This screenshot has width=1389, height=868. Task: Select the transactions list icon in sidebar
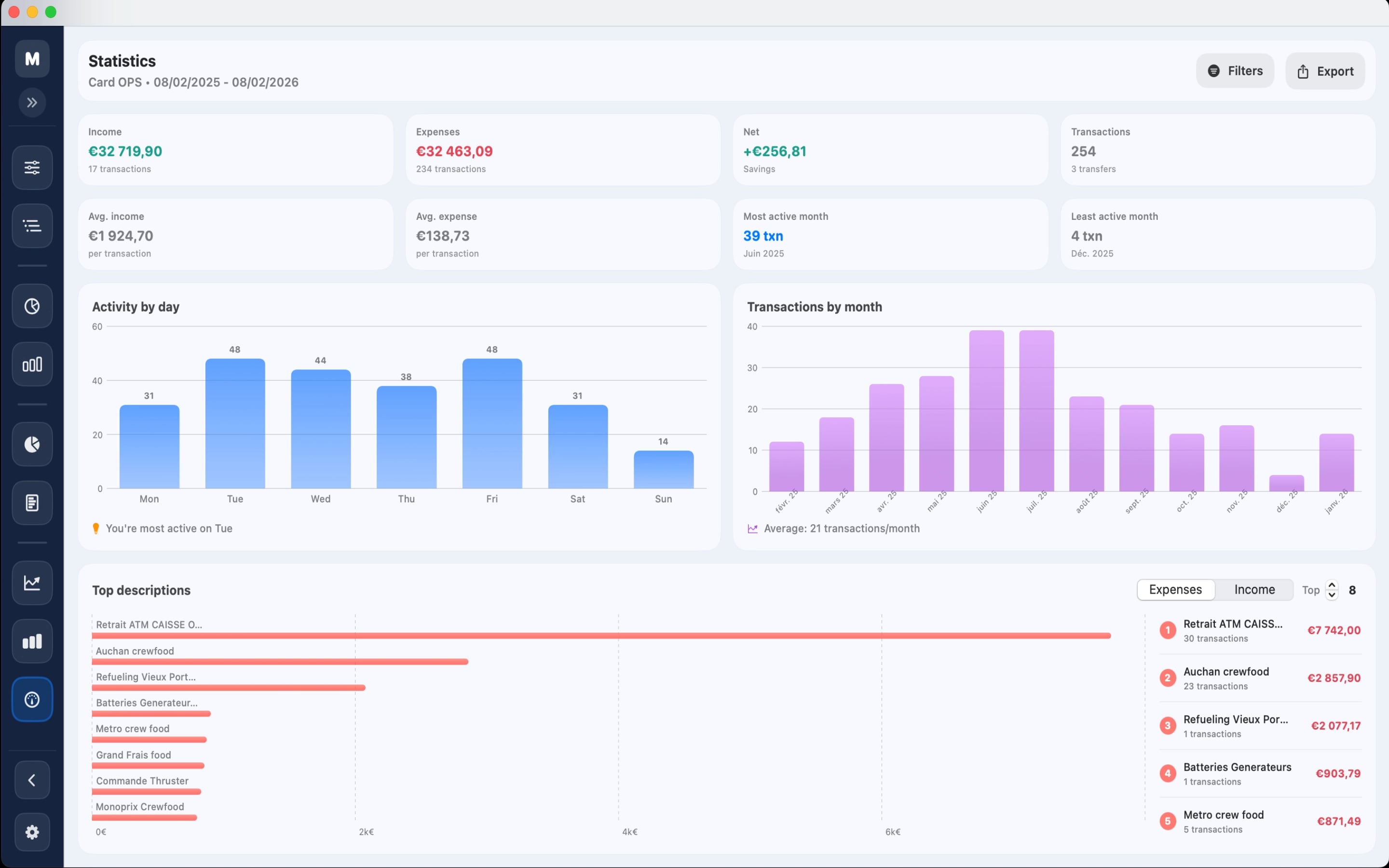pos(32,226)
